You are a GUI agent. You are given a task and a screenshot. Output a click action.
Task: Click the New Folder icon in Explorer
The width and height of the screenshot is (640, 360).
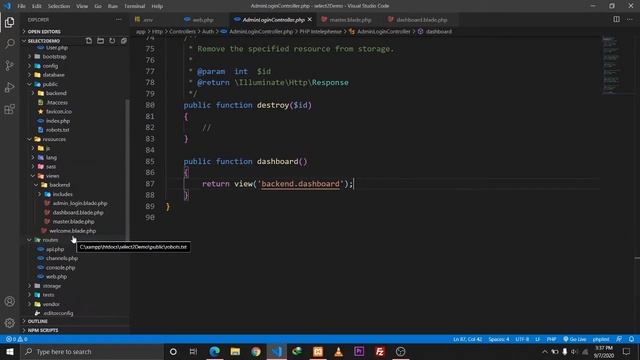[x=100, y=41]
